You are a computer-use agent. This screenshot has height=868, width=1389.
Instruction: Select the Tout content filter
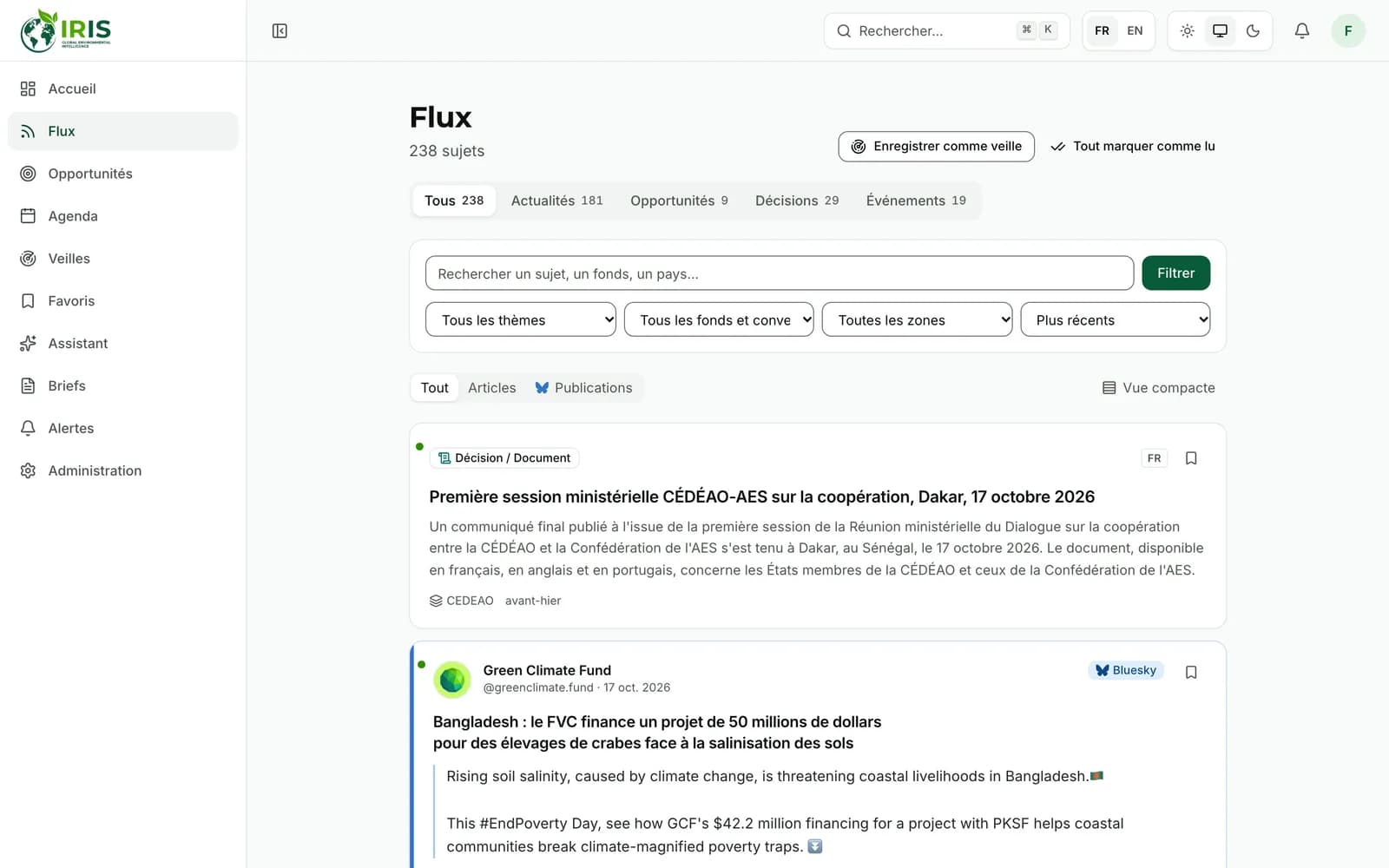pyautogui.click(x=435, y=388)
